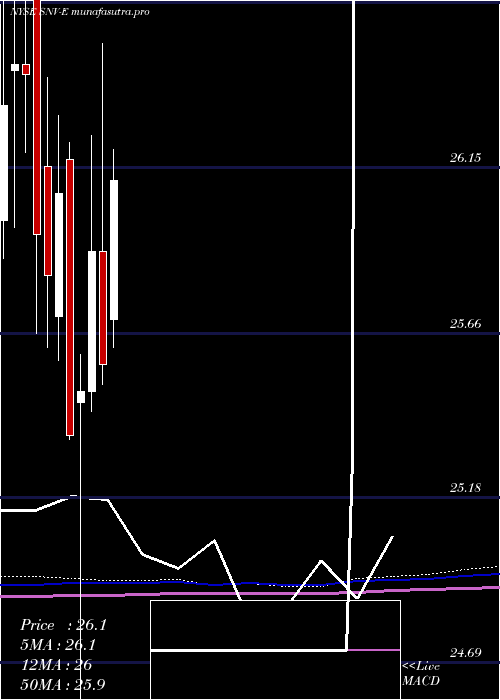The height and width of the screenshot is (700, 500).
Task: Click the 12MA : 26 value
Action: (x=56, y=665)
